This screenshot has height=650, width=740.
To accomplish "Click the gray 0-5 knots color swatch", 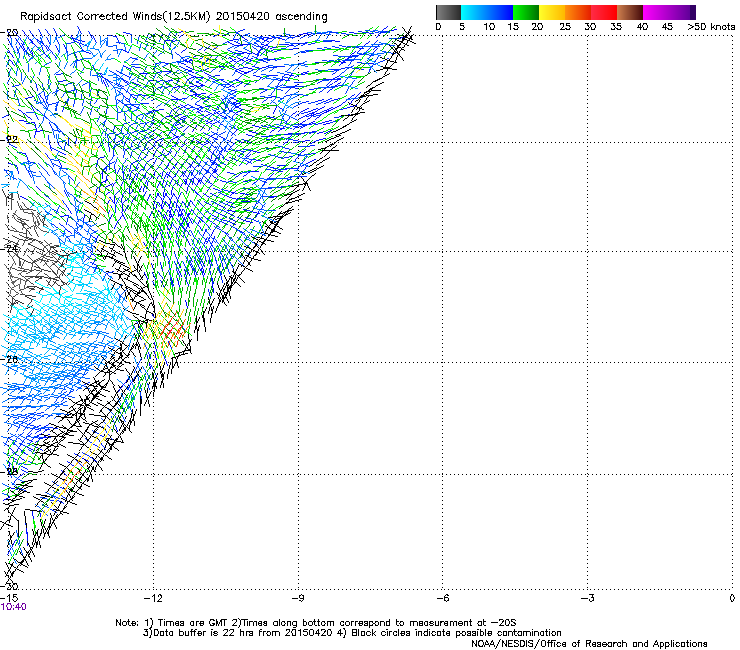I will coord(448,12).
